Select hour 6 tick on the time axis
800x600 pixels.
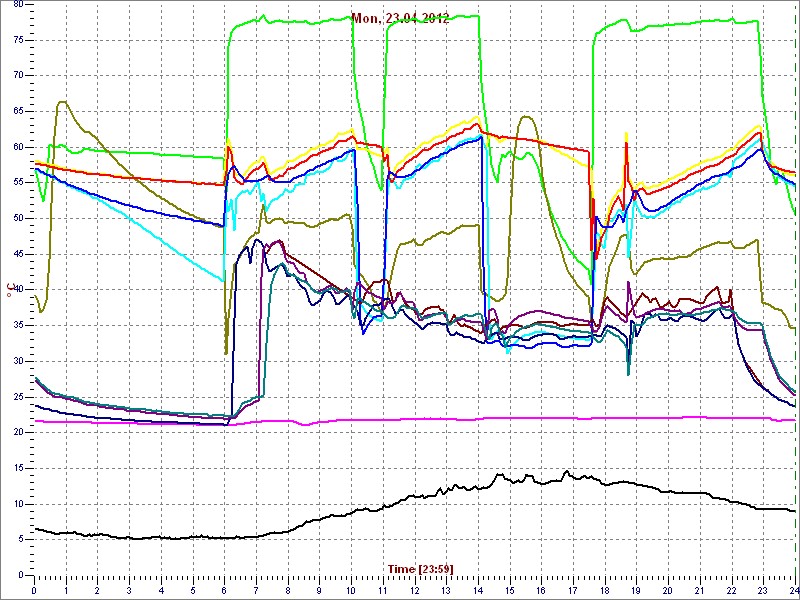(x=225, y=590)
